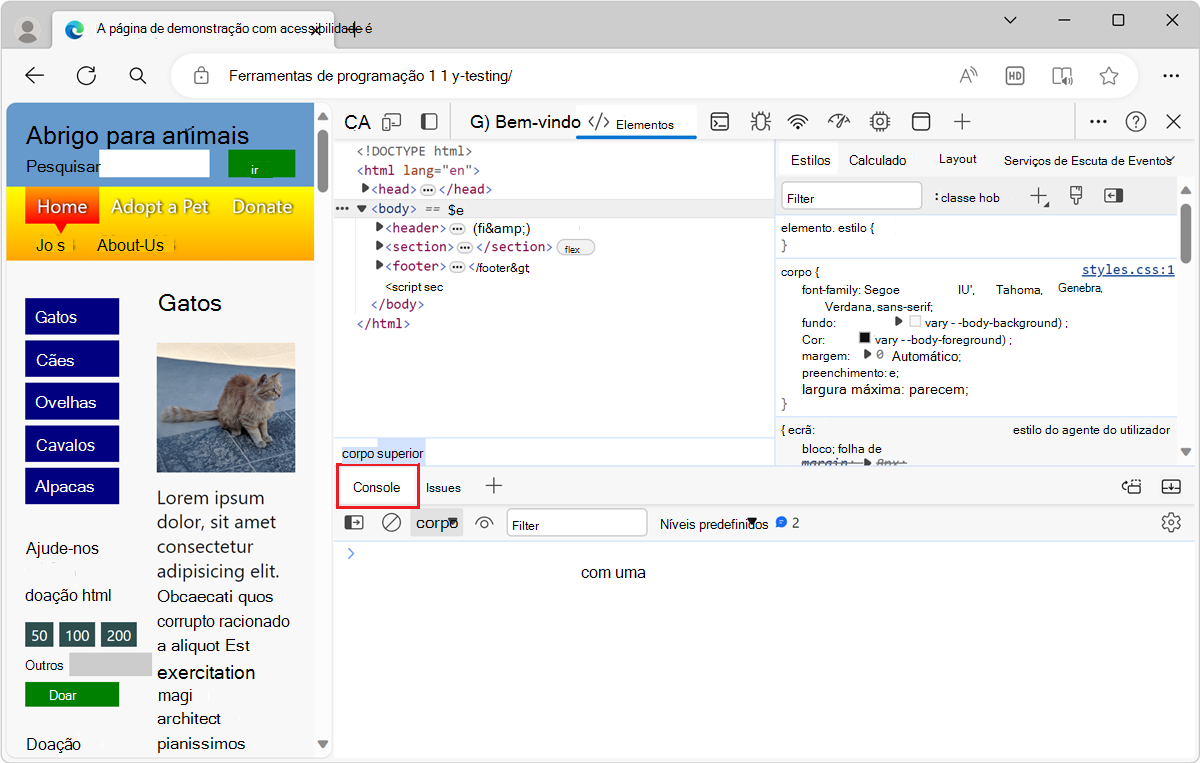Expand the section element node
1200x763 pixels.
tap(380, 246)
